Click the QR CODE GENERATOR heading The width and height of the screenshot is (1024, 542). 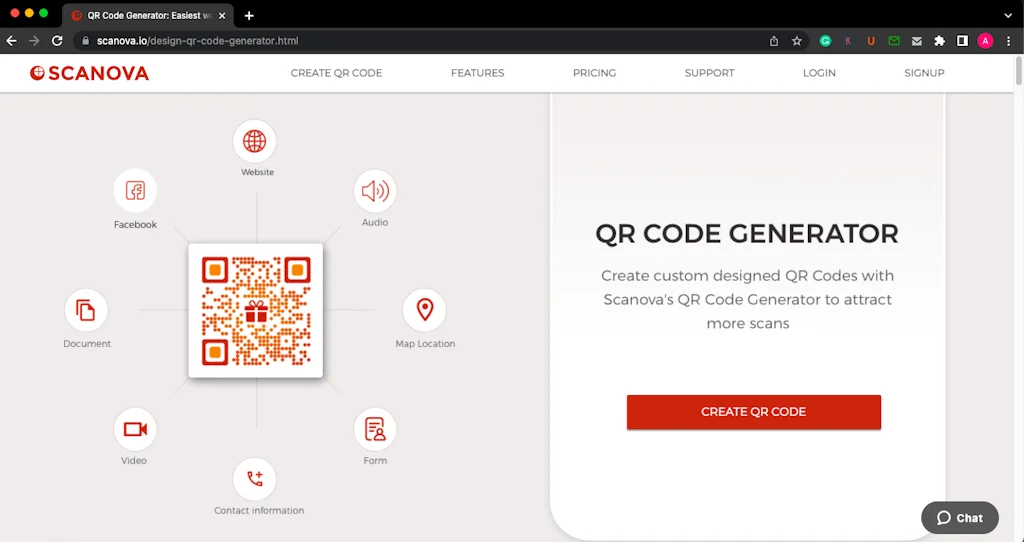tap(747, 234)
